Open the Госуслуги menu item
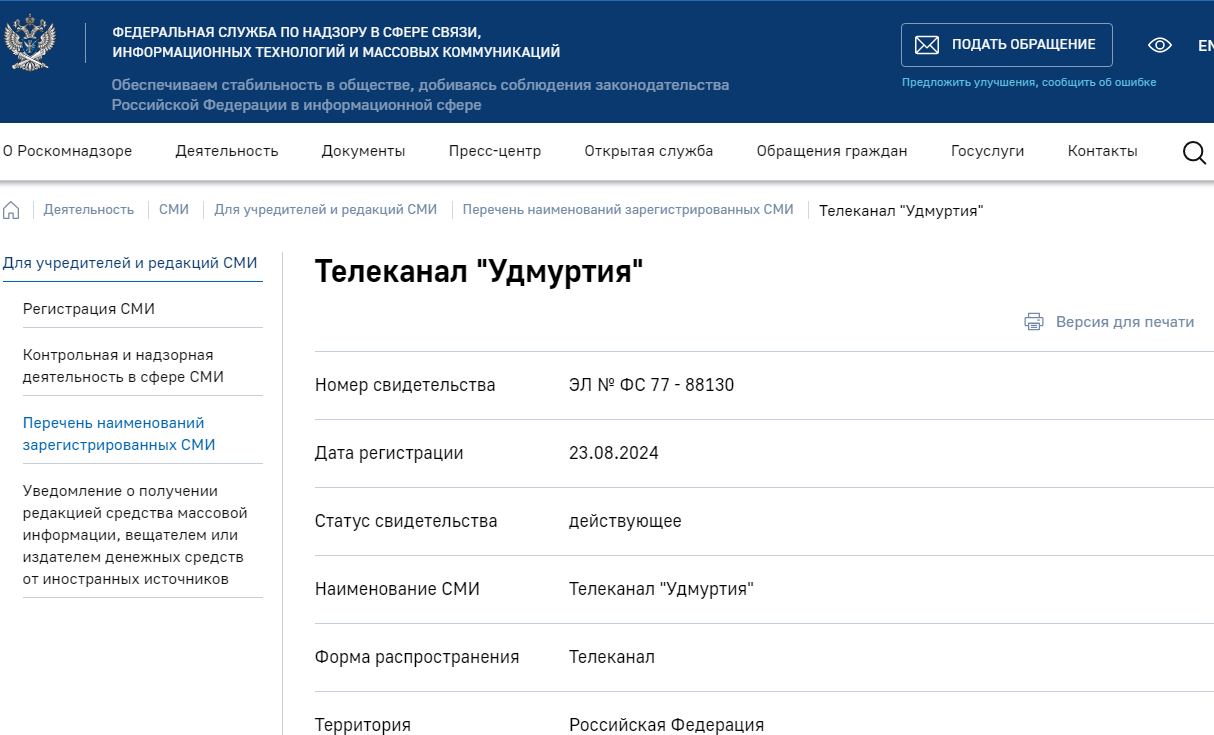The width and height of the screenshot is (1214, 735). click(988, 151)
